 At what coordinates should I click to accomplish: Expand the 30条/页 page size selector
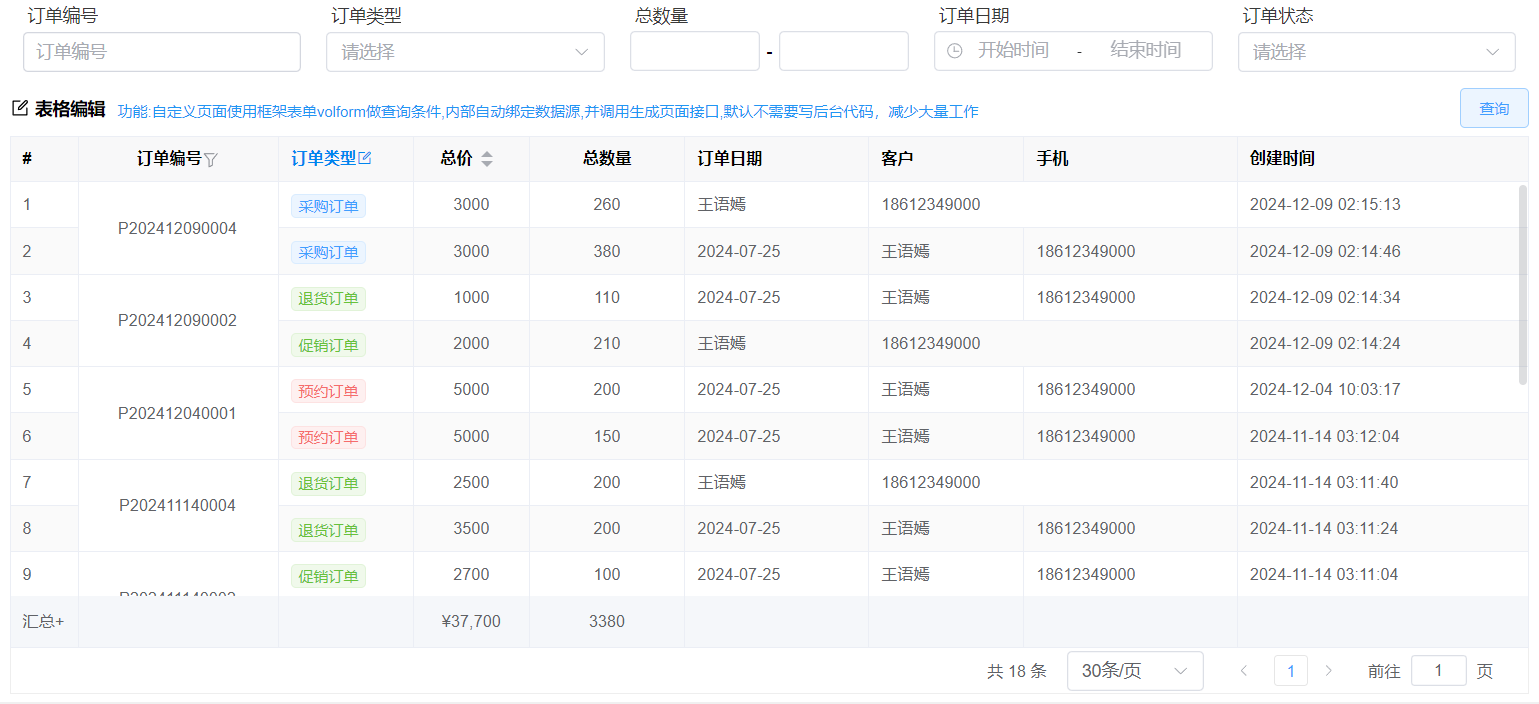click(x=1134, y=671)
